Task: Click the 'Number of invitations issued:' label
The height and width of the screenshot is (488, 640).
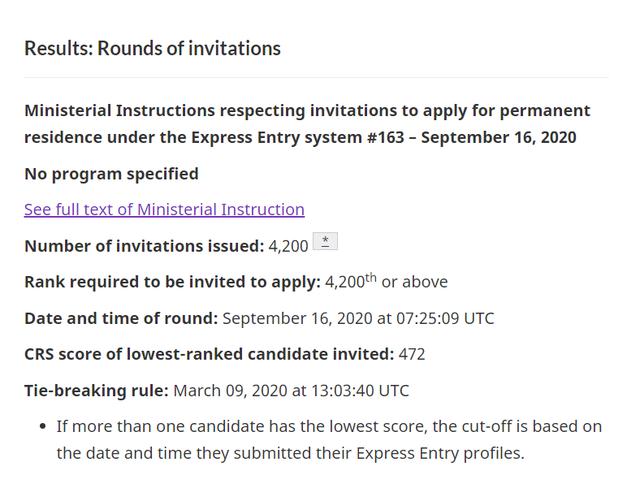Action: 144,246
